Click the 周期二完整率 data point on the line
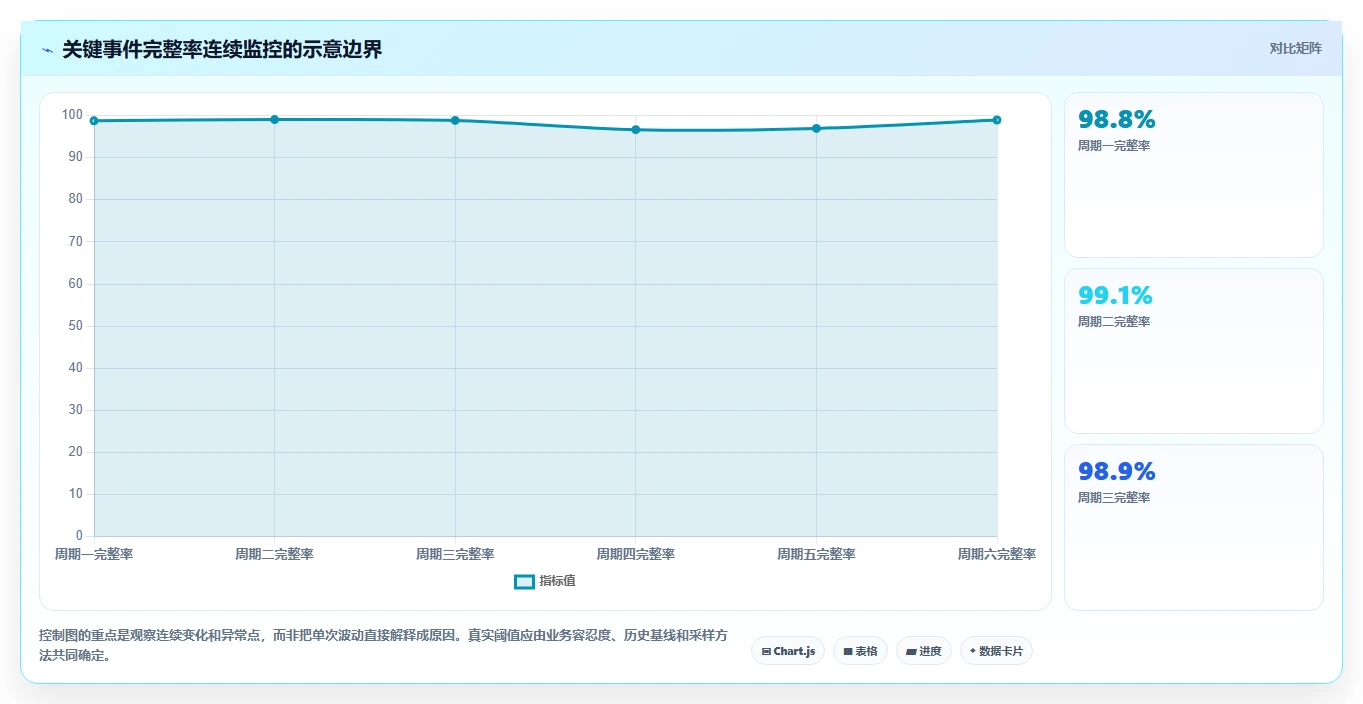The width and height of the screenshot is (1363, 704). click(274, 120)
